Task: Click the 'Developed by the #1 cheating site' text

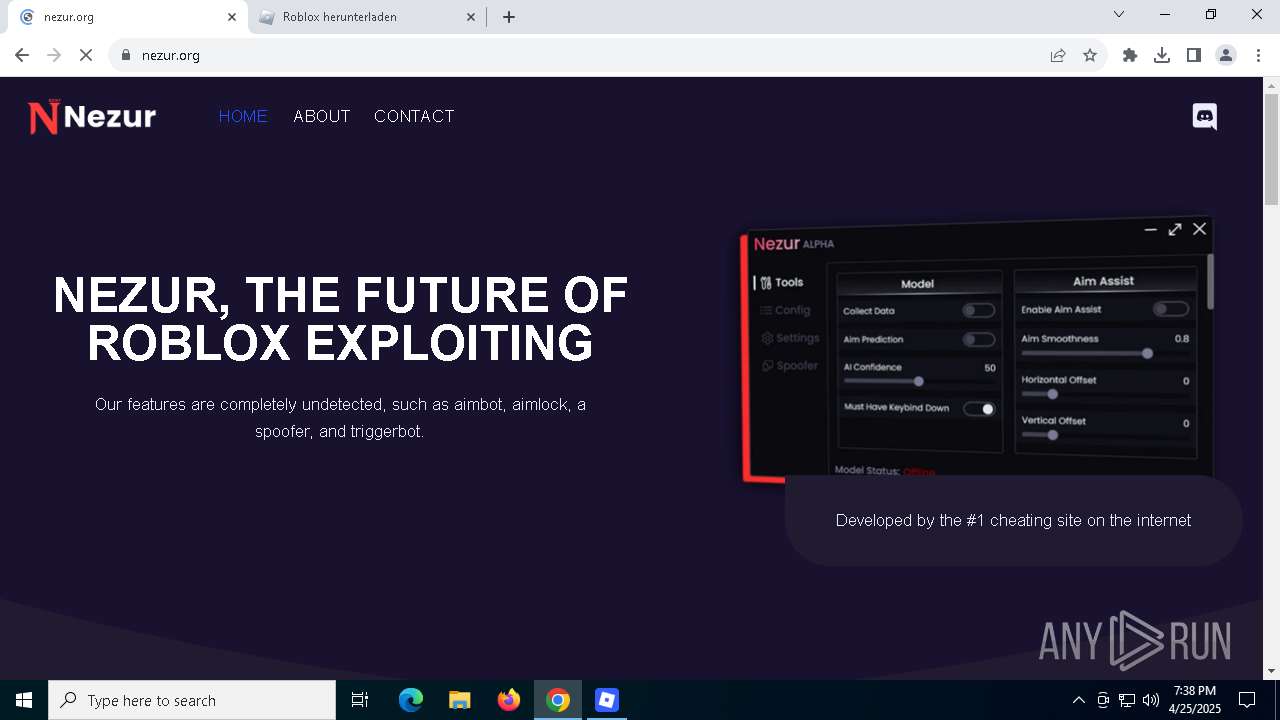Action: 1013,521
